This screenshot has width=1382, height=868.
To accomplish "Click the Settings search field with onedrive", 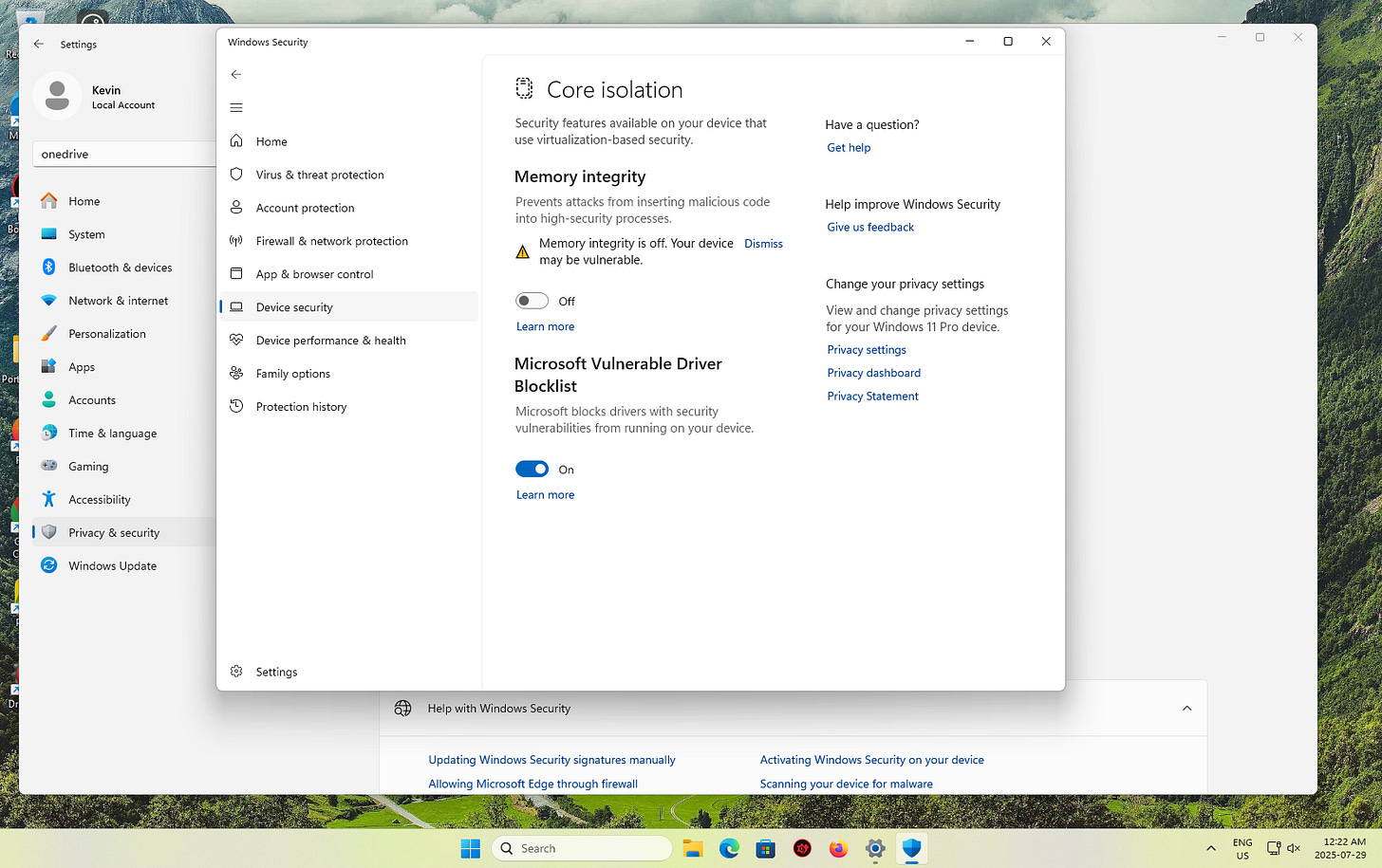I will pos(124,154).
